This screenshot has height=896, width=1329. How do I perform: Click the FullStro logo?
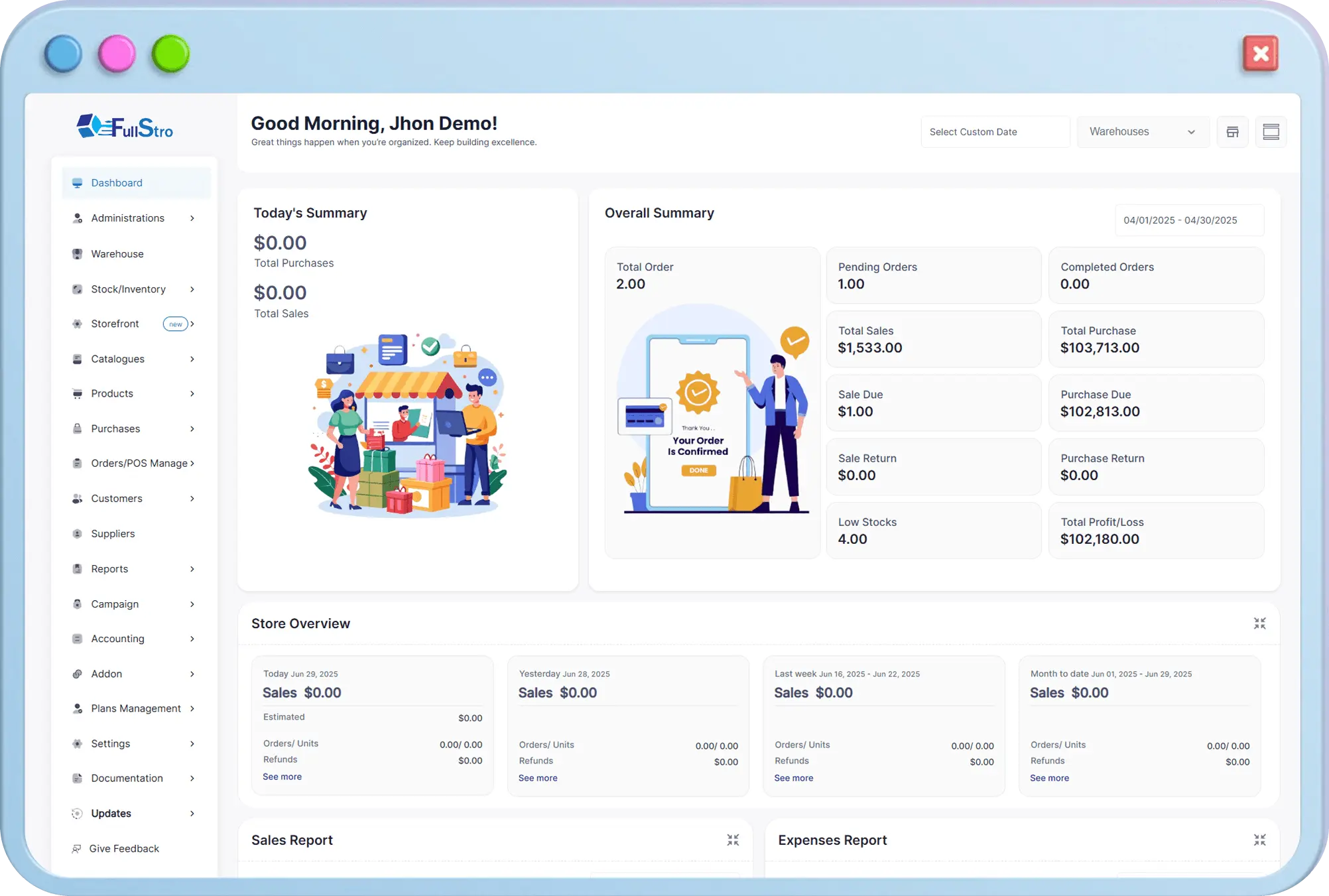tap(125, 126)
